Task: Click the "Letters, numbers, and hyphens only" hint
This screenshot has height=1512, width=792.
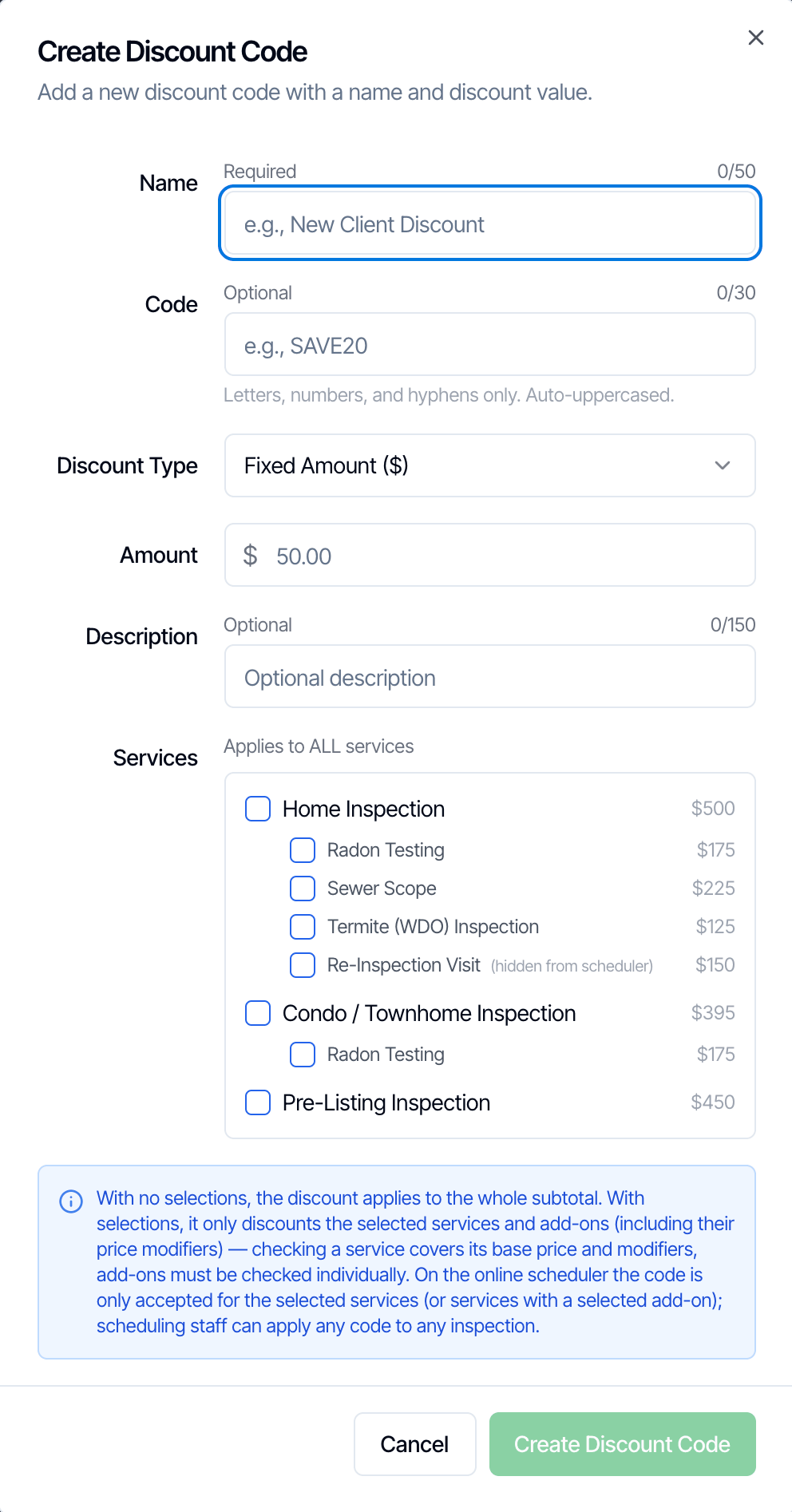Action: [449, 395]
